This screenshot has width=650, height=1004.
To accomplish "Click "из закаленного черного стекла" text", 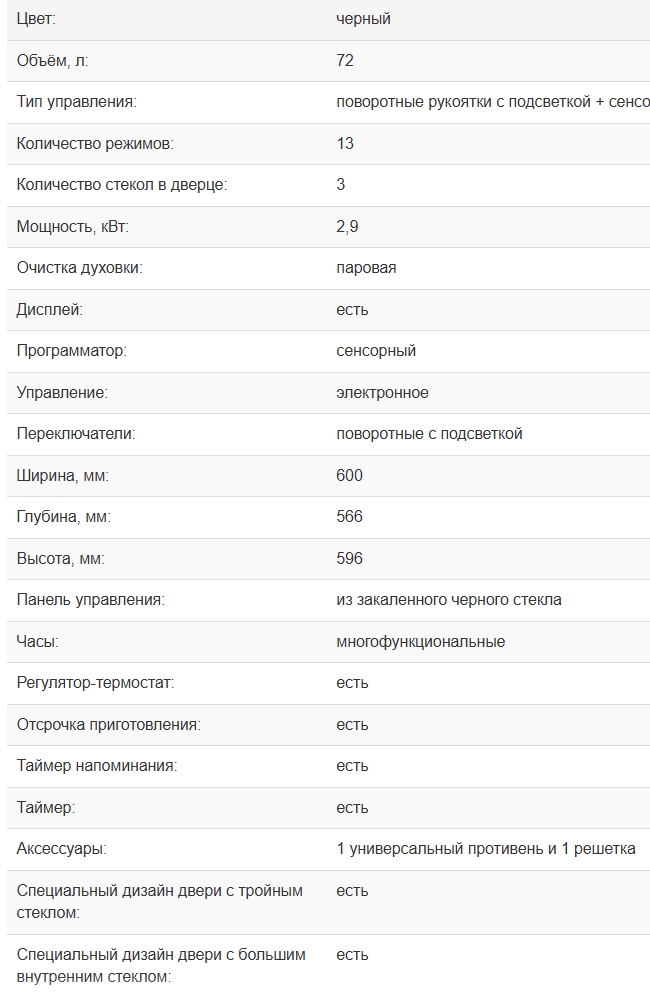I will 449,600.
